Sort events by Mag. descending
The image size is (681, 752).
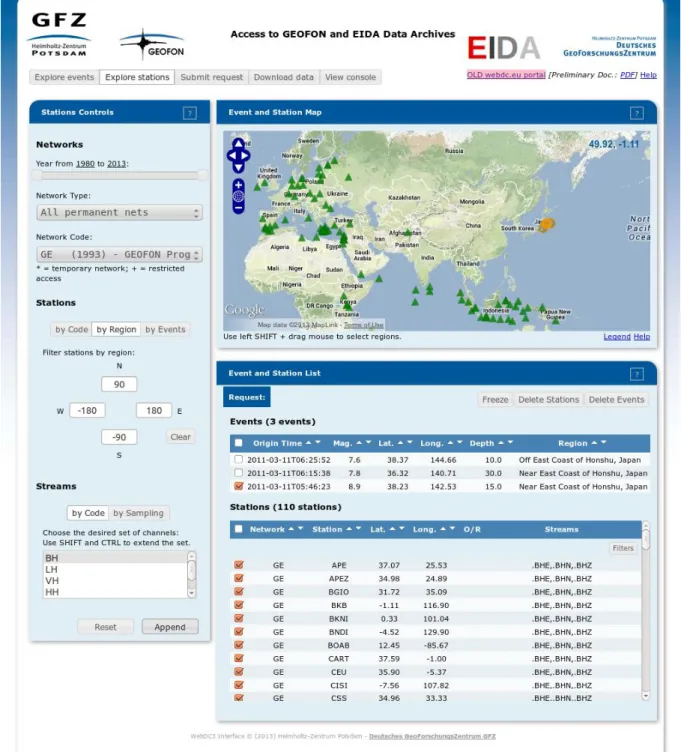tap(368, 443)
